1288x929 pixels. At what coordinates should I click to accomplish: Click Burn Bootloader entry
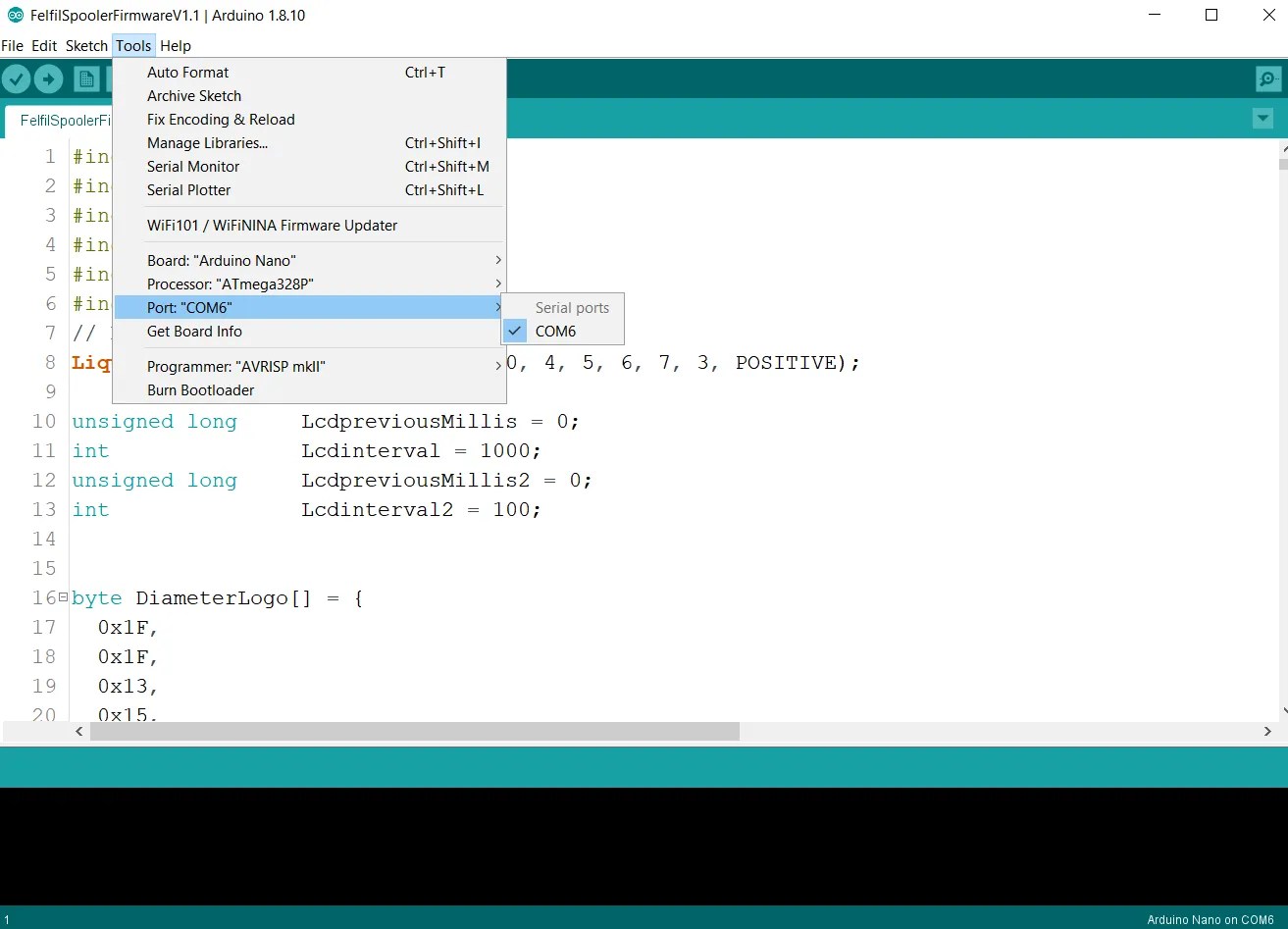(x=201, y=390)
